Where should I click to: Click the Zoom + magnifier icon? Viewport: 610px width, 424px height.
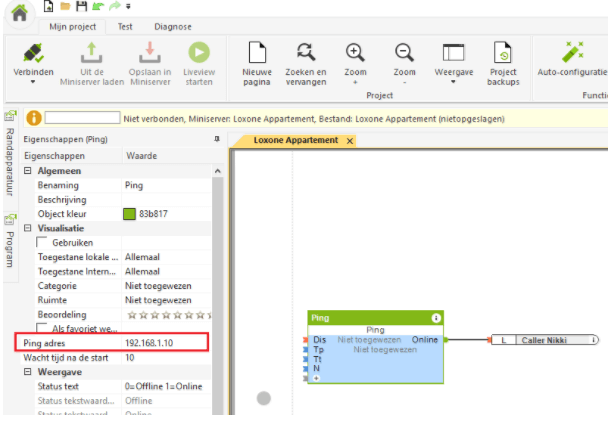tap(355, 52)
